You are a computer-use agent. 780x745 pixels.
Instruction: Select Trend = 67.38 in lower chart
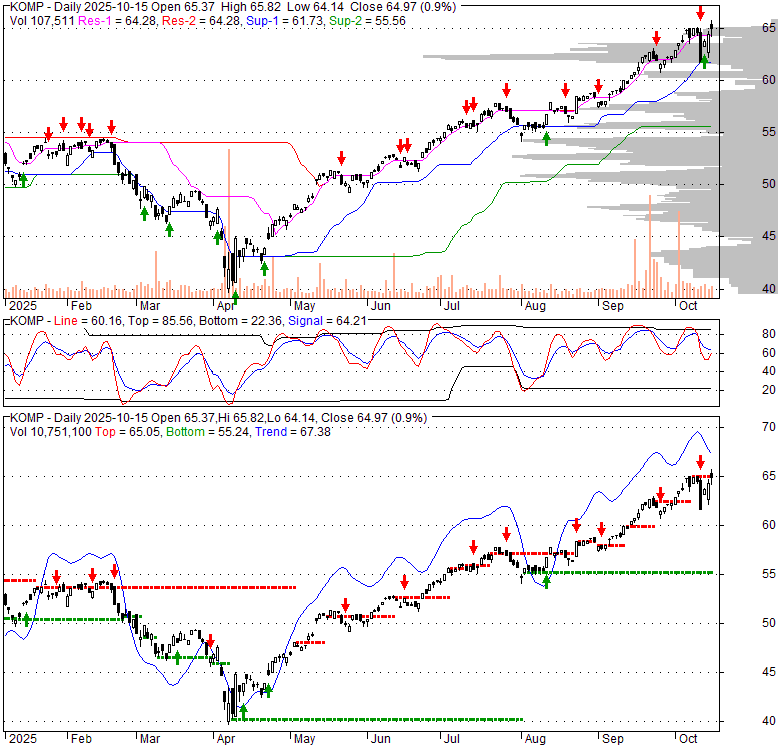pos(293,432)
